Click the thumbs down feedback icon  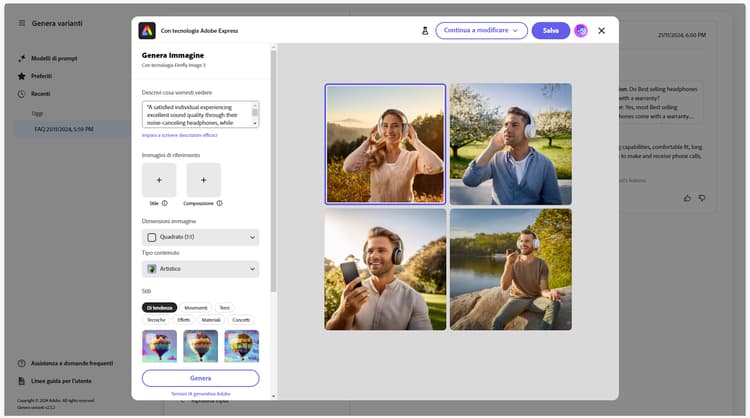point(702,198)
